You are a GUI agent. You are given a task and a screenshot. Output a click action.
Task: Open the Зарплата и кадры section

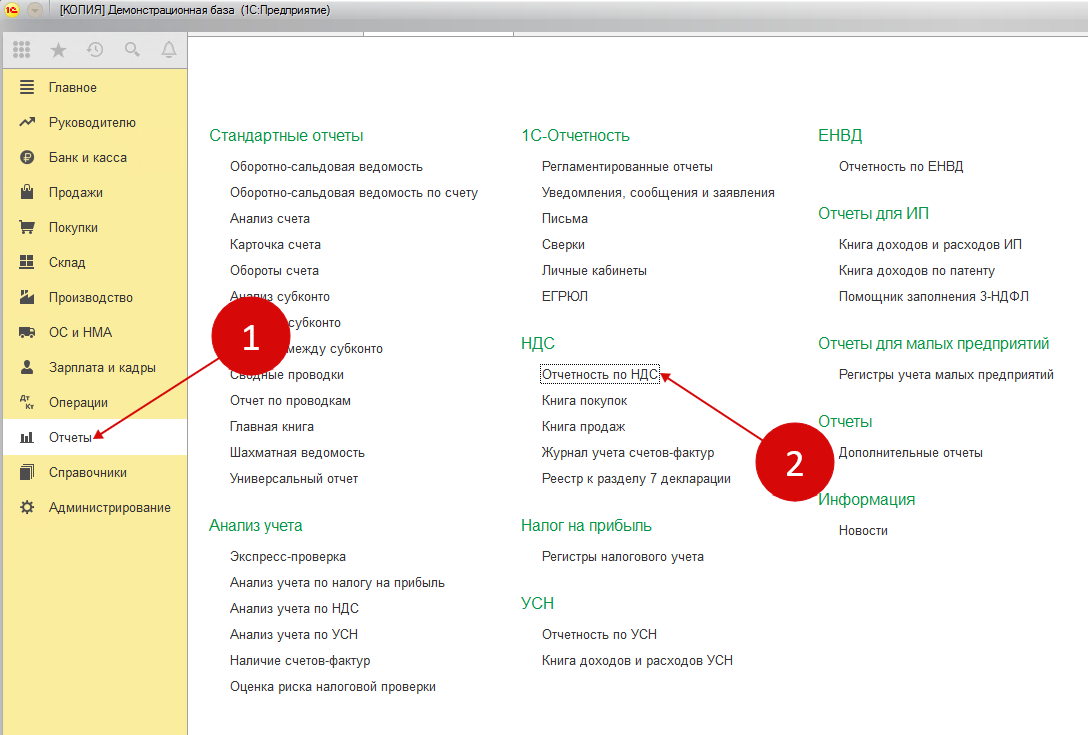pyautogui.click(x=102, y=368)
